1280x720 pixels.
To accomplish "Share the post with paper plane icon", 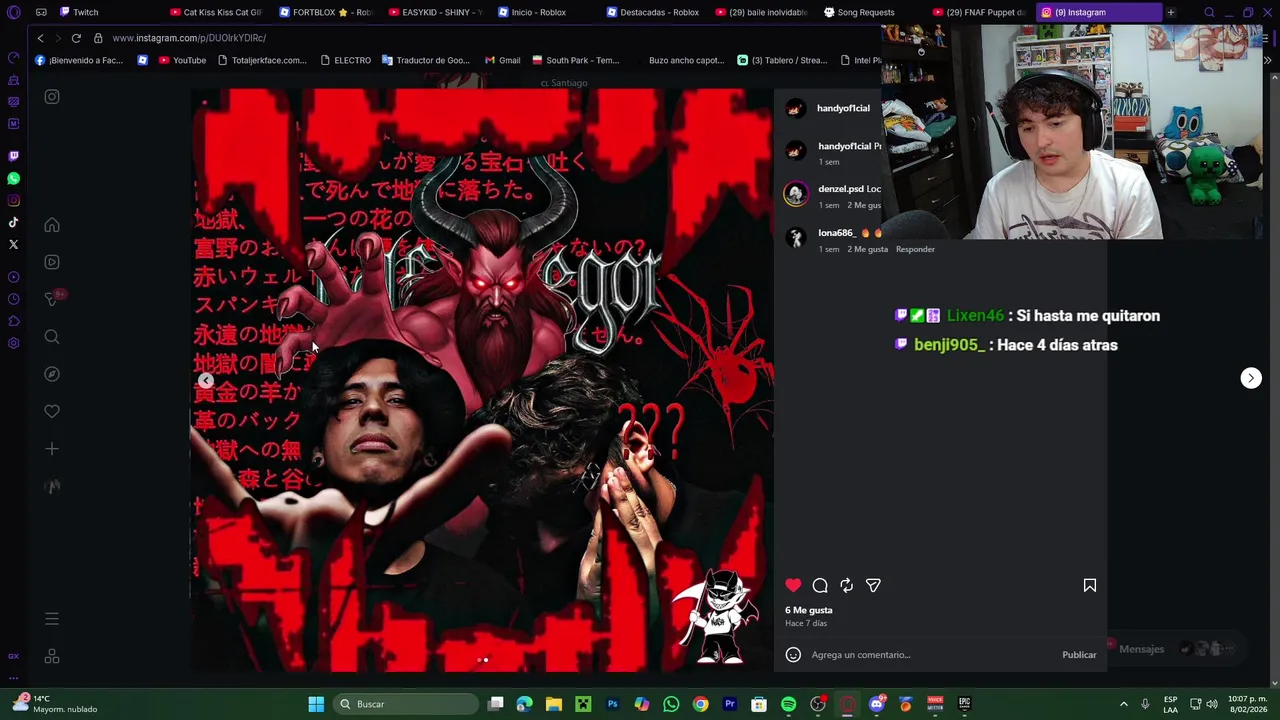I will pos(873,585).
